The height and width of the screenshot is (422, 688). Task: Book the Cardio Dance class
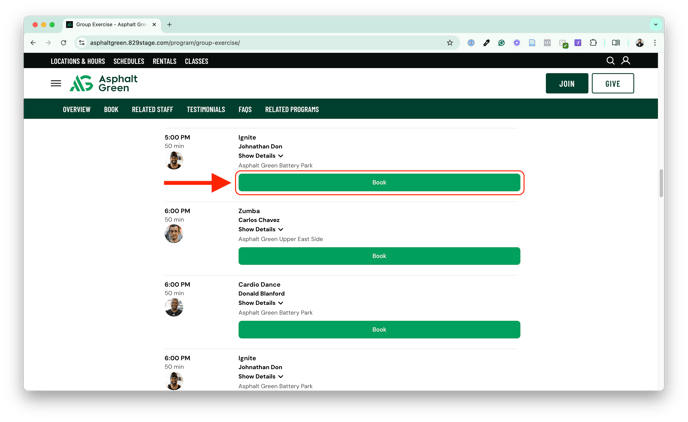[x=379, y=330]
